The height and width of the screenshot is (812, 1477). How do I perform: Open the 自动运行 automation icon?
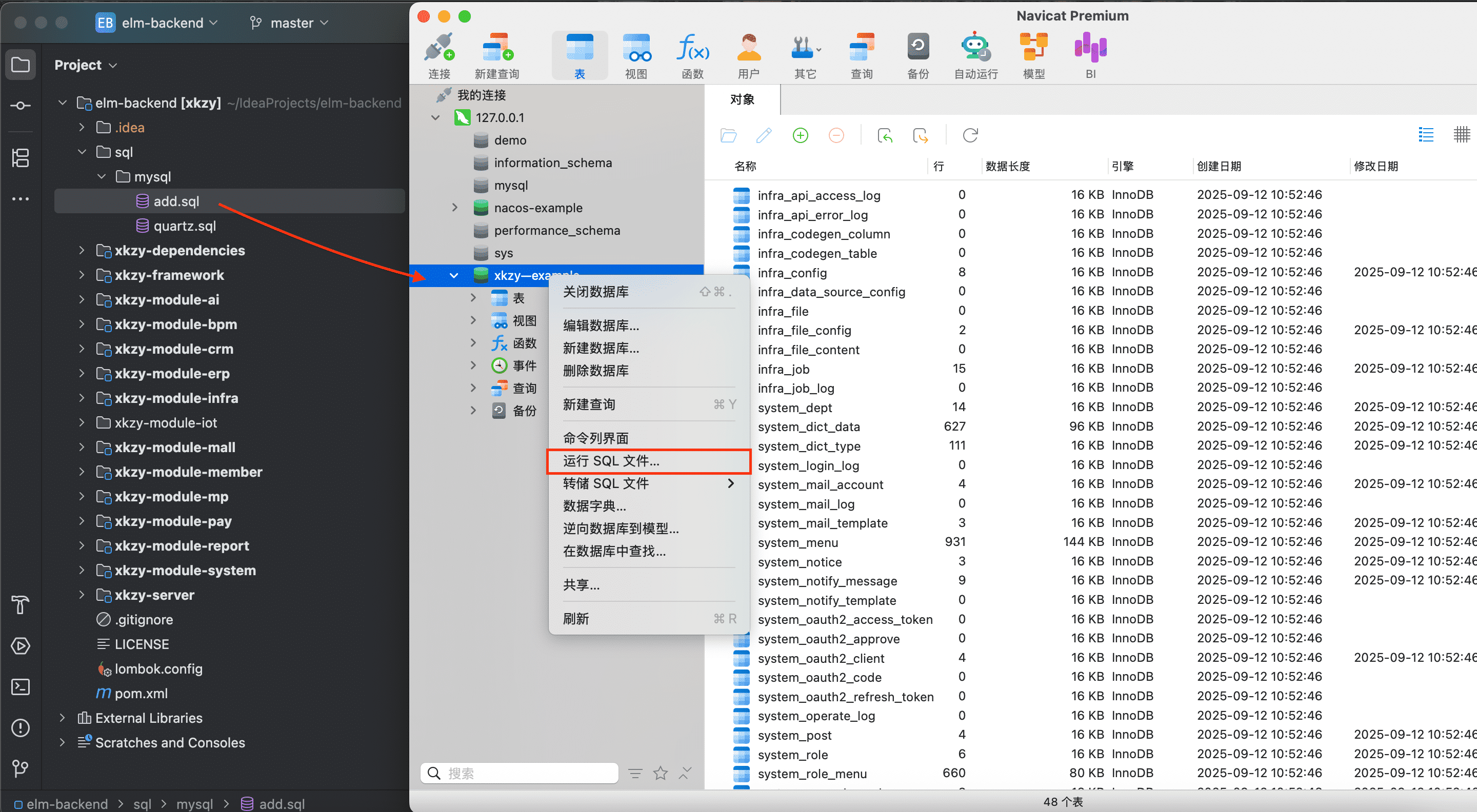[x=975, y=55]
